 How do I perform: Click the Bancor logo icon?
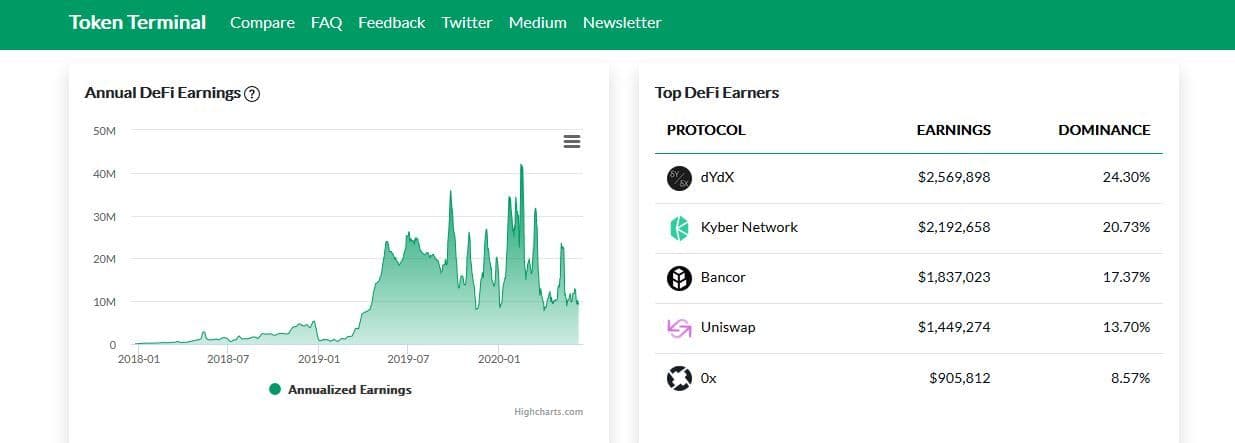(x=679, y=278)
